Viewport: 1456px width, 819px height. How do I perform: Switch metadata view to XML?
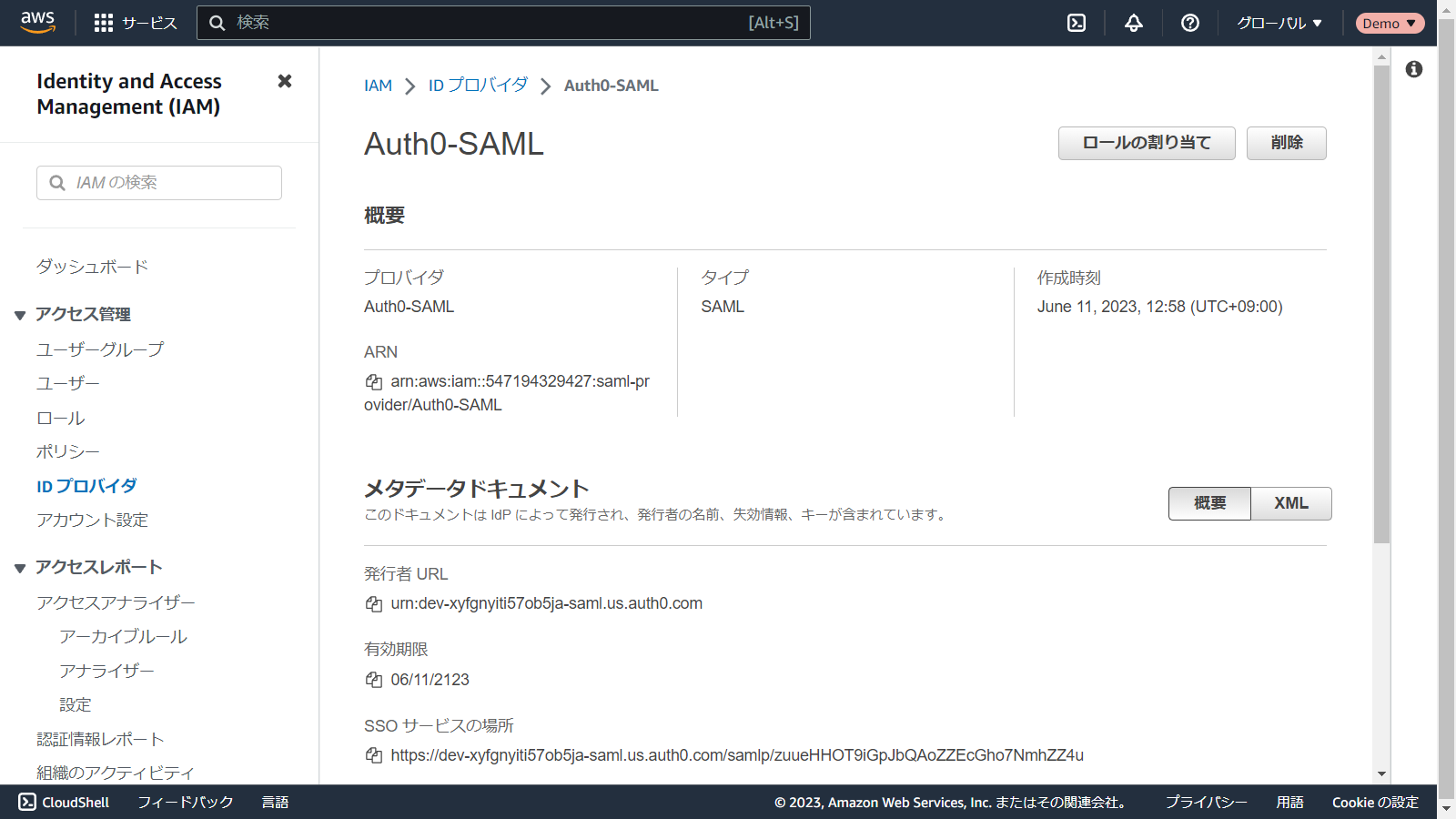(x=1290, y=503)
